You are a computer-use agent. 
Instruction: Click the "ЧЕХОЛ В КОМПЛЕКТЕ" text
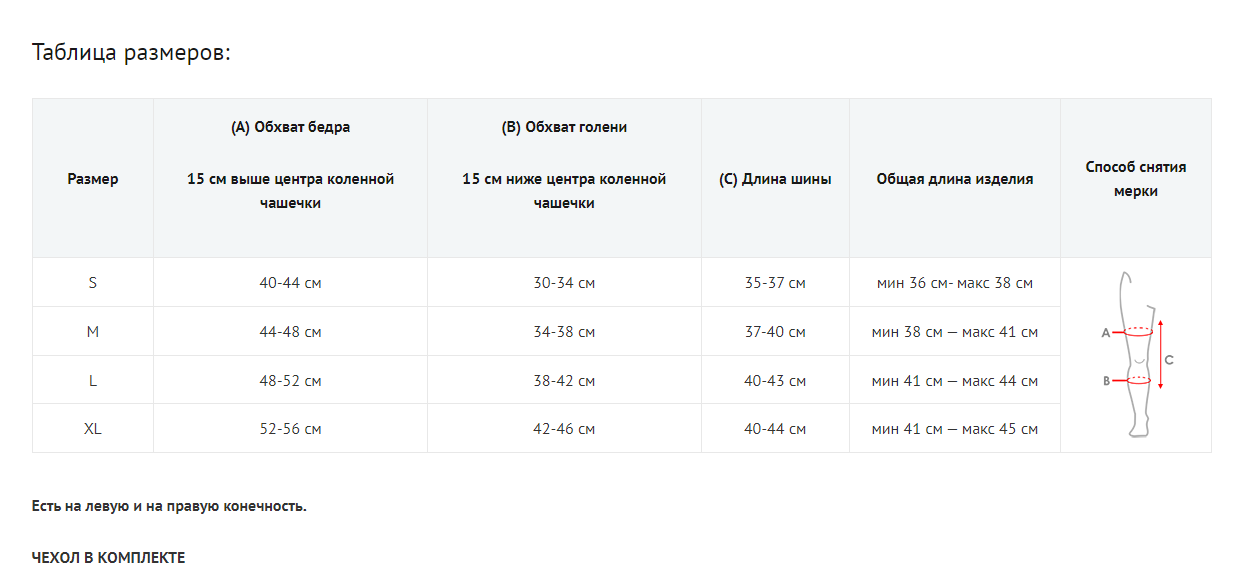point(108,558)
